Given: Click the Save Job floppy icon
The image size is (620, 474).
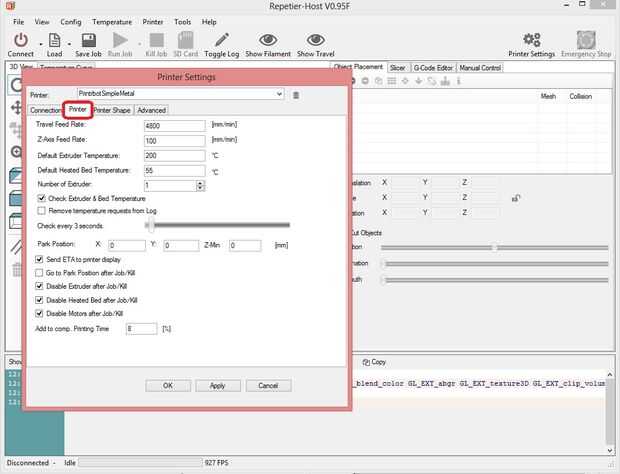Looking at the screenshot, I should pyautogui.click(x=89, y=40).
